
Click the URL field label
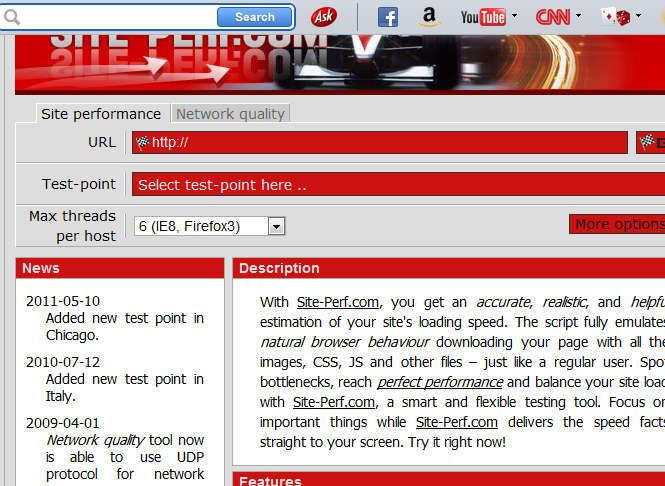point(102,142)
